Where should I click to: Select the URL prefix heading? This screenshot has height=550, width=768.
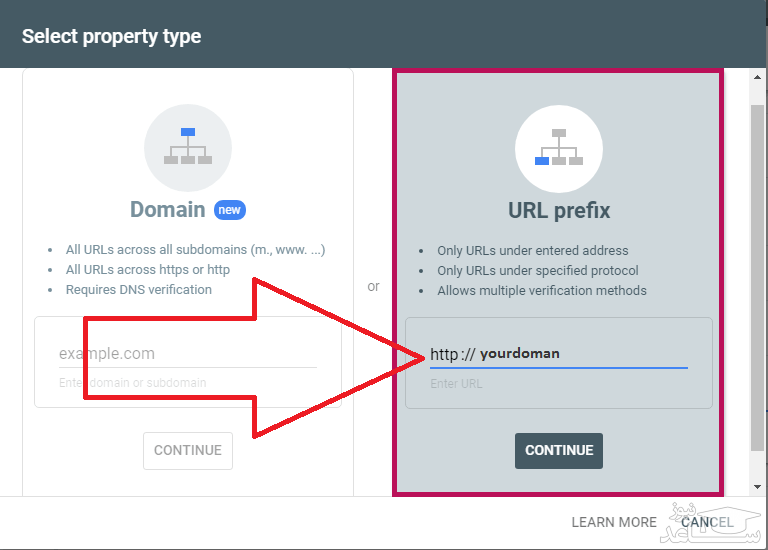point(558,211)
